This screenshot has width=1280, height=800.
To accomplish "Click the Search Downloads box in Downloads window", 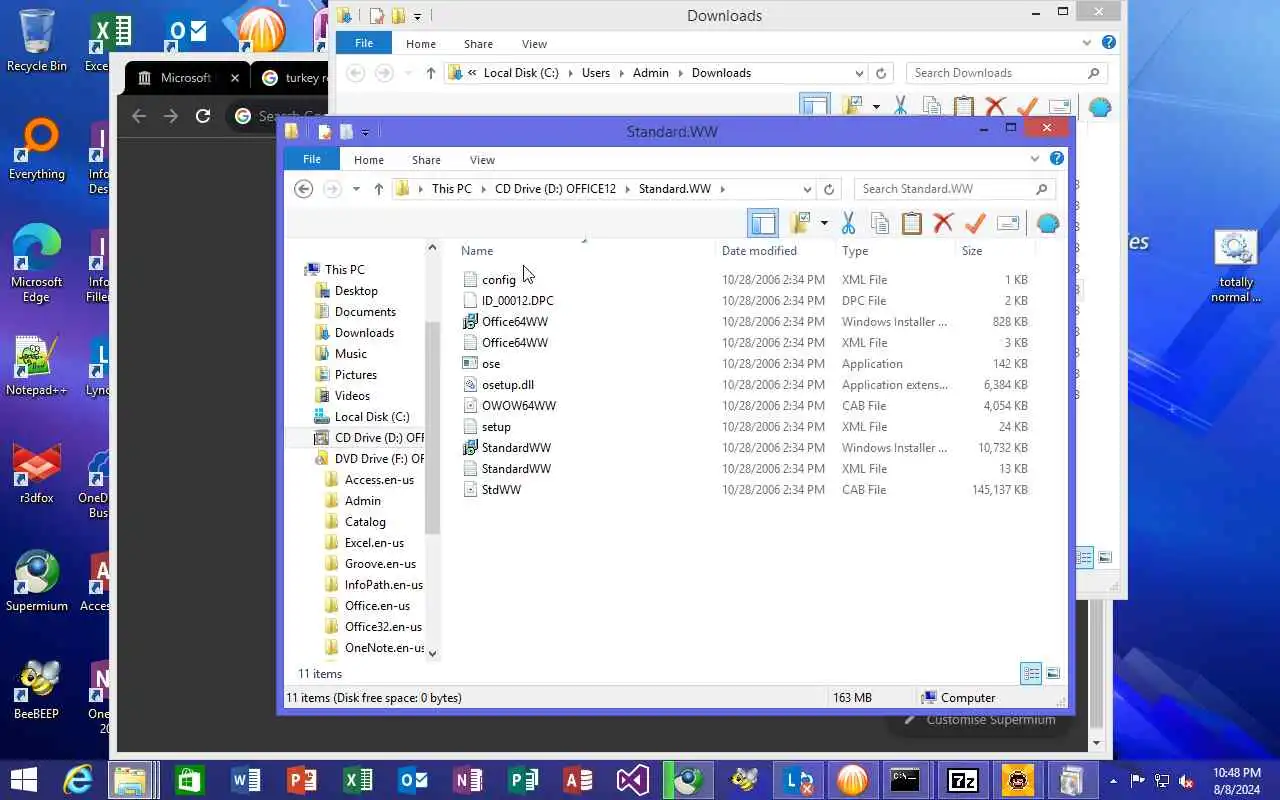I will point(1007,73).
